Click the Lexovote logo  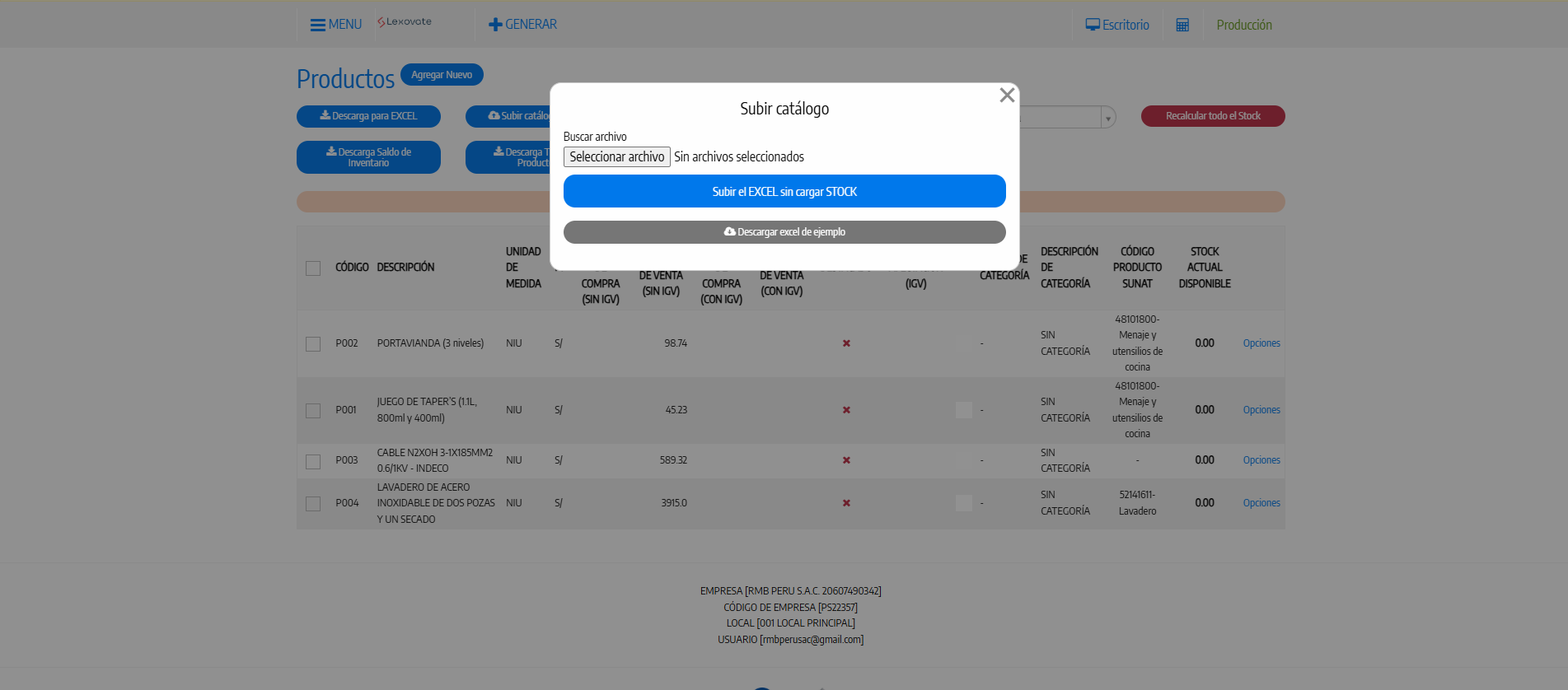405,22
